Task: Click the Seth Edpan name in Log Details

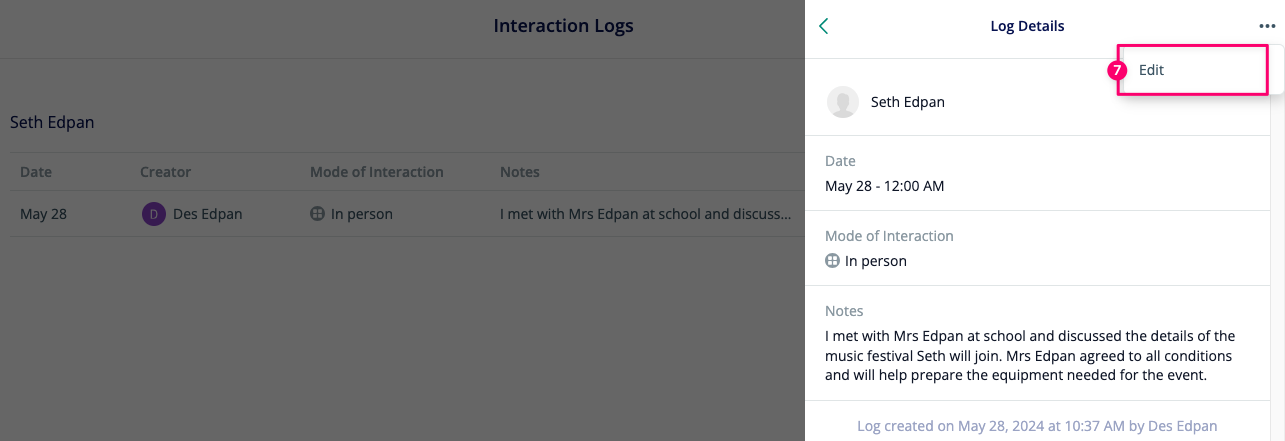Action: coord(908,102)
